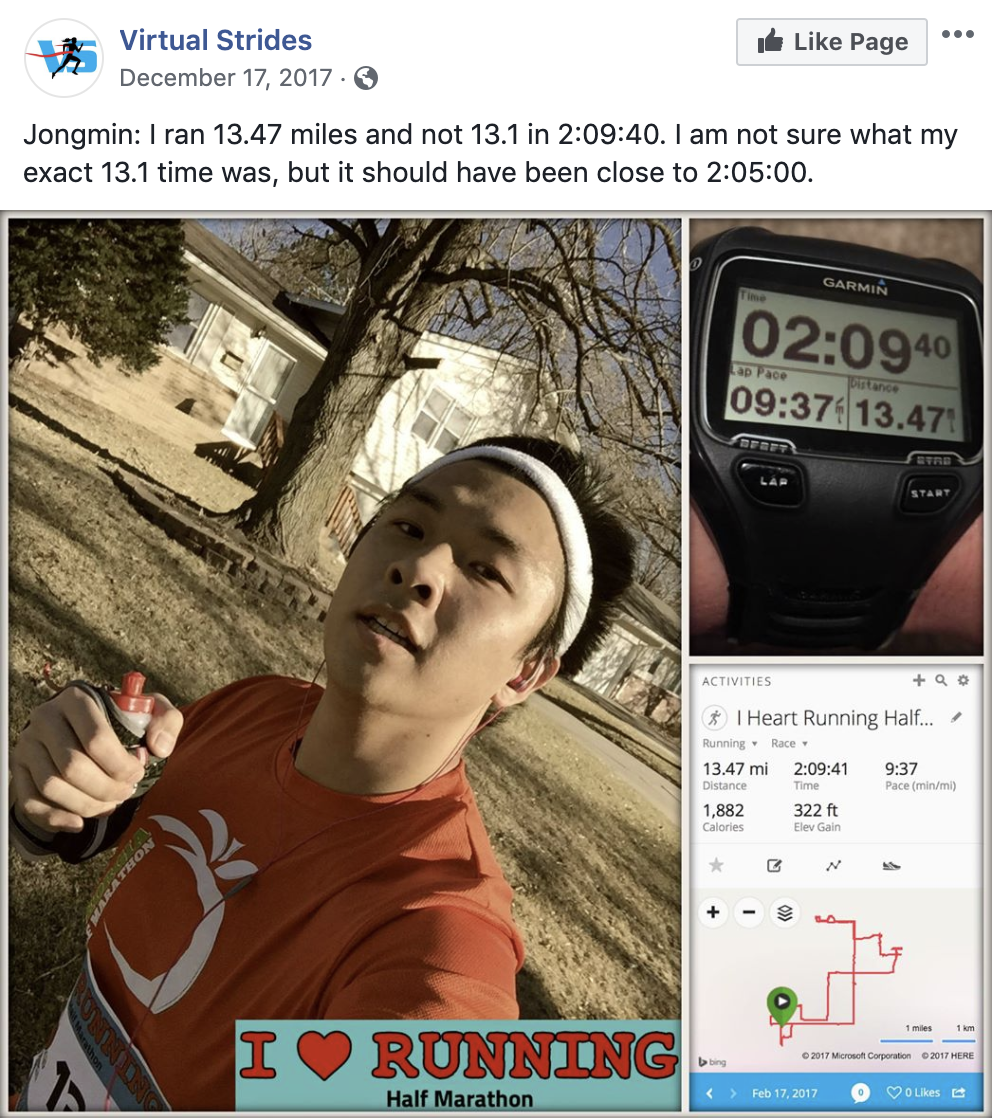Screen dimensions: 992x1118
Task: Click the public globe privacy icon
Action: pos(366,78)
